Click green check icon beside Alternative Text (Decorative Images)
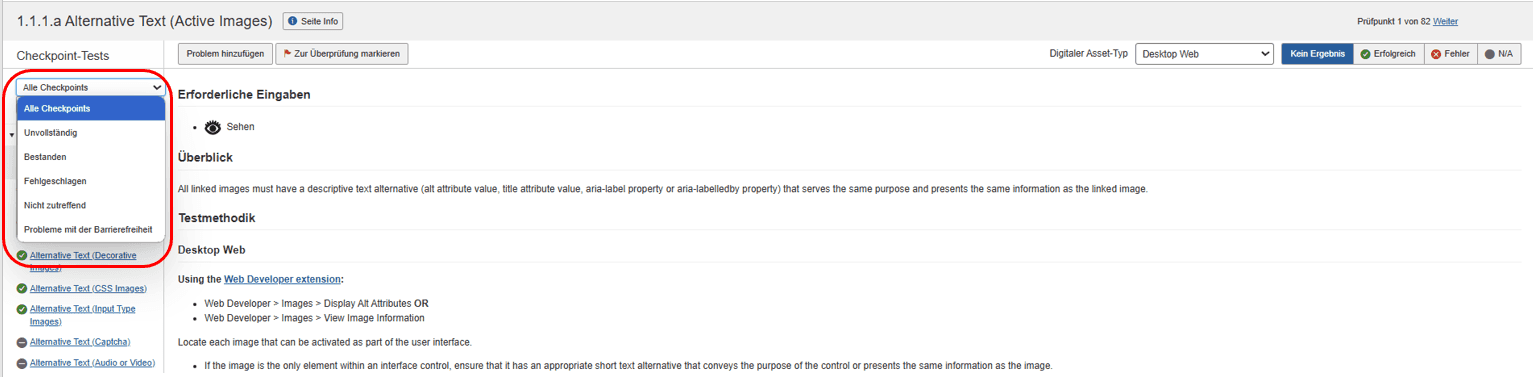The width and height of the screenshot is (1533, 377). pyautogui.click(x=22, y=255)
